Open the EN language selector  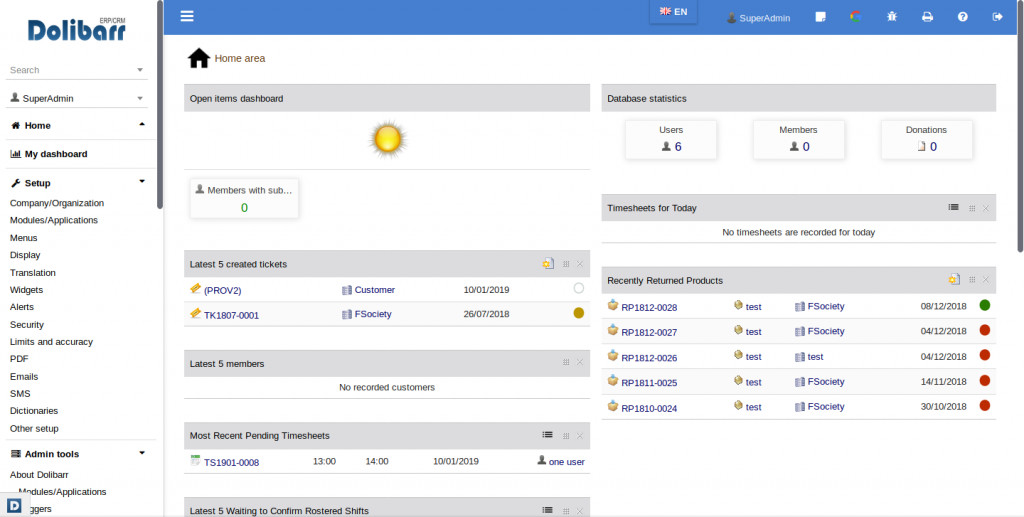[673, 12]
